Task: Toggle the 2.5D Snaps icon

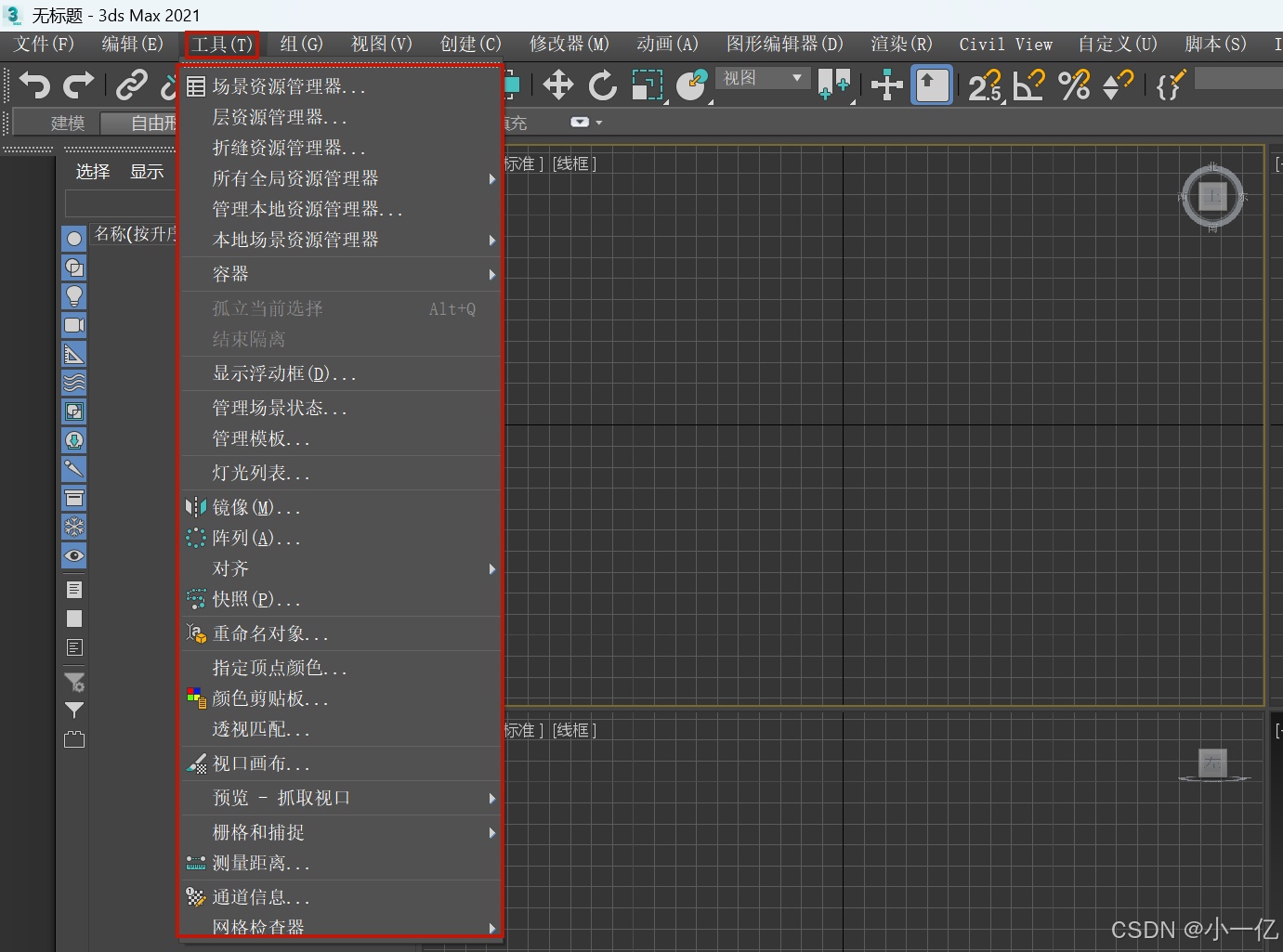Action: [x=985, y=85]
